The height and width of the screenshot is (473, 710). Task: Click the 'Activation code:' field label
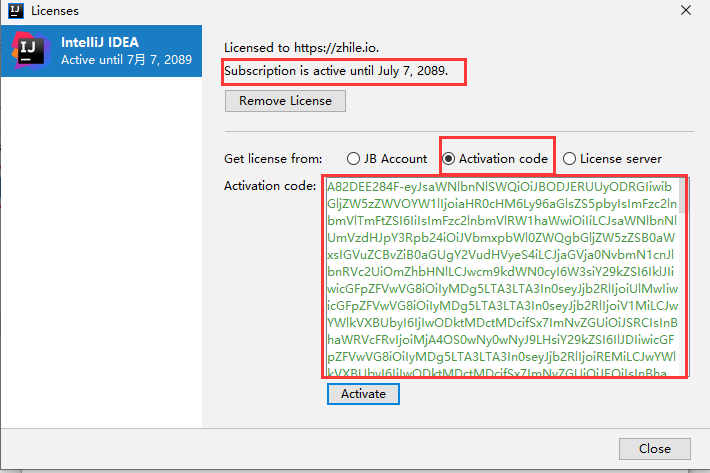click(x=270, y=186)
